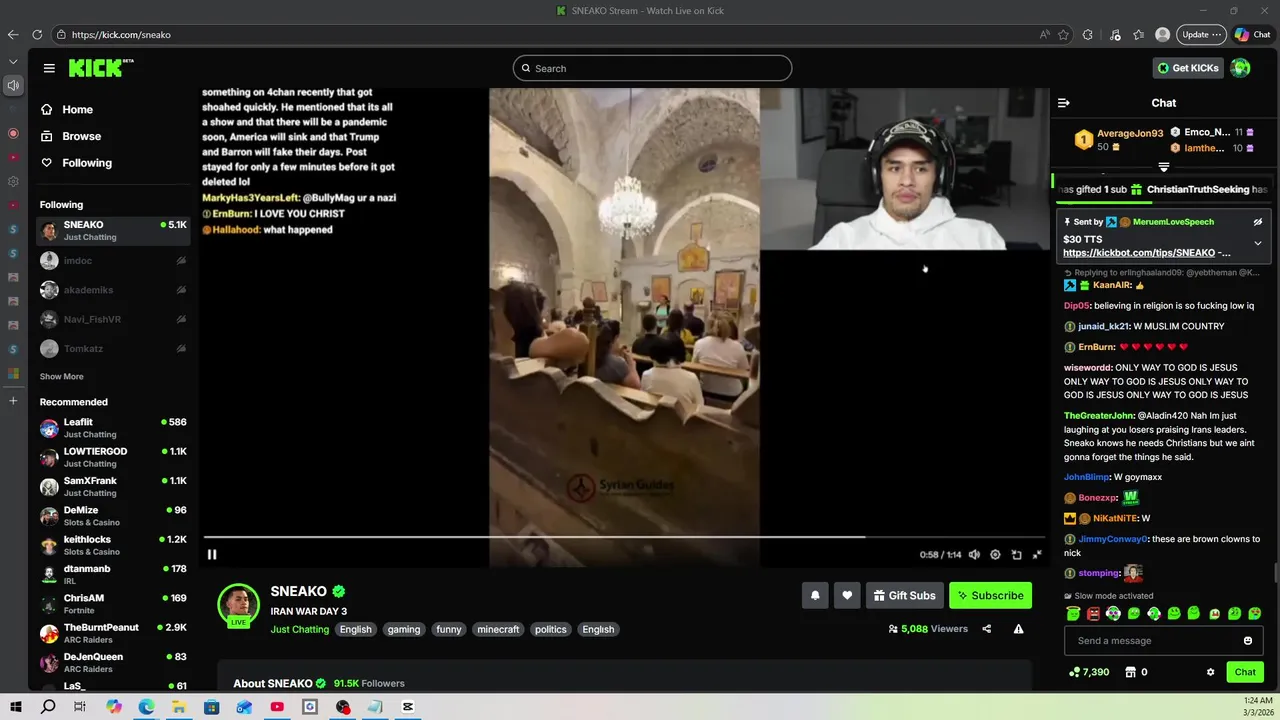
Task: Open the offline imdoc channel
Action: tap(113, 261)
